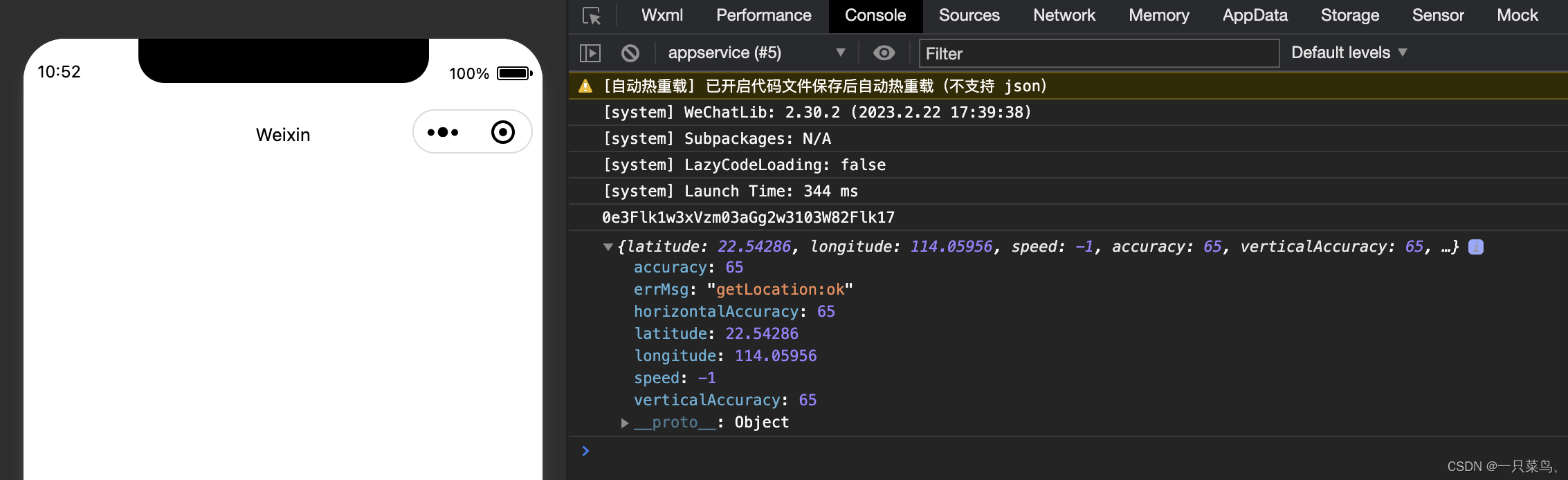Select the Console tab
Image resolution: width=1568 pixels, height=480 pixels.
point(875,15)
